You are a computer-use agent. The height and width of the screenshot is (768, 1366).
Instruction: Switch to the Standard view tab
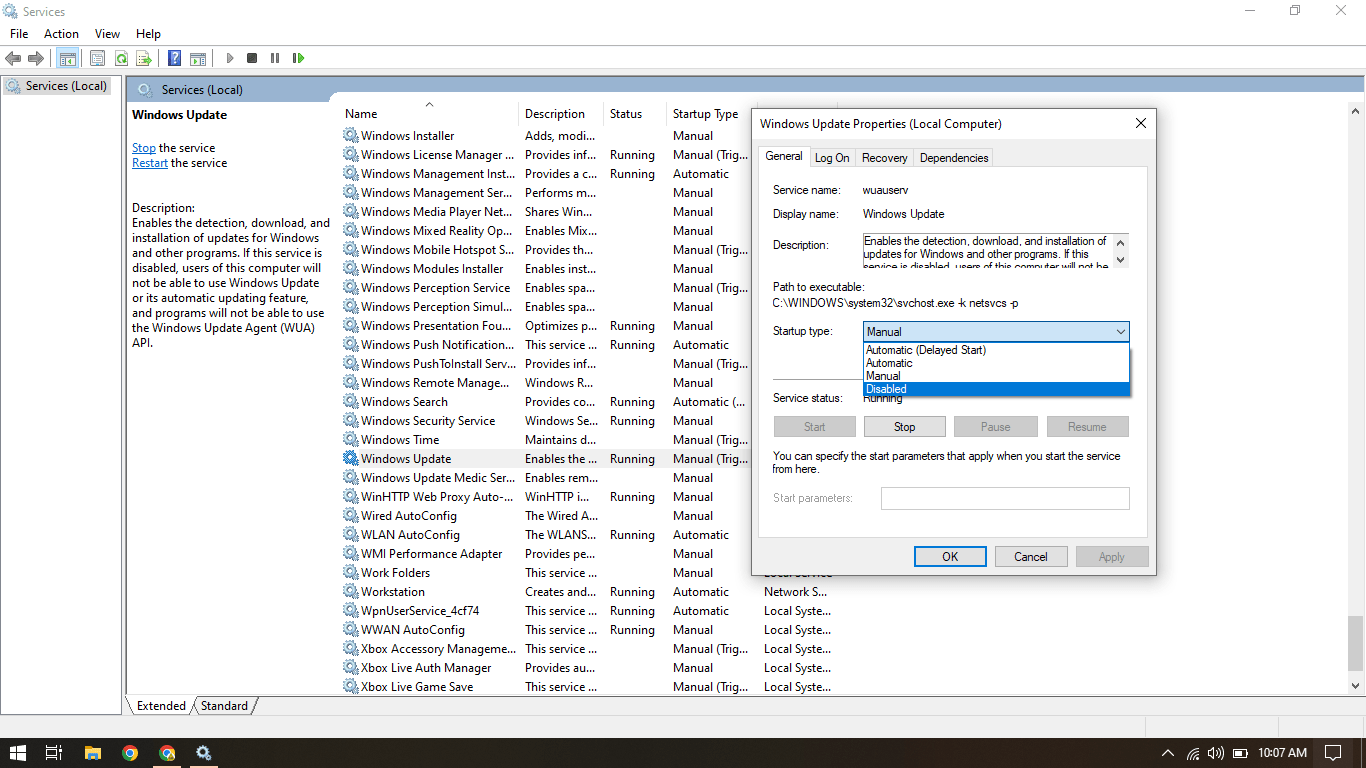[224, 706]
